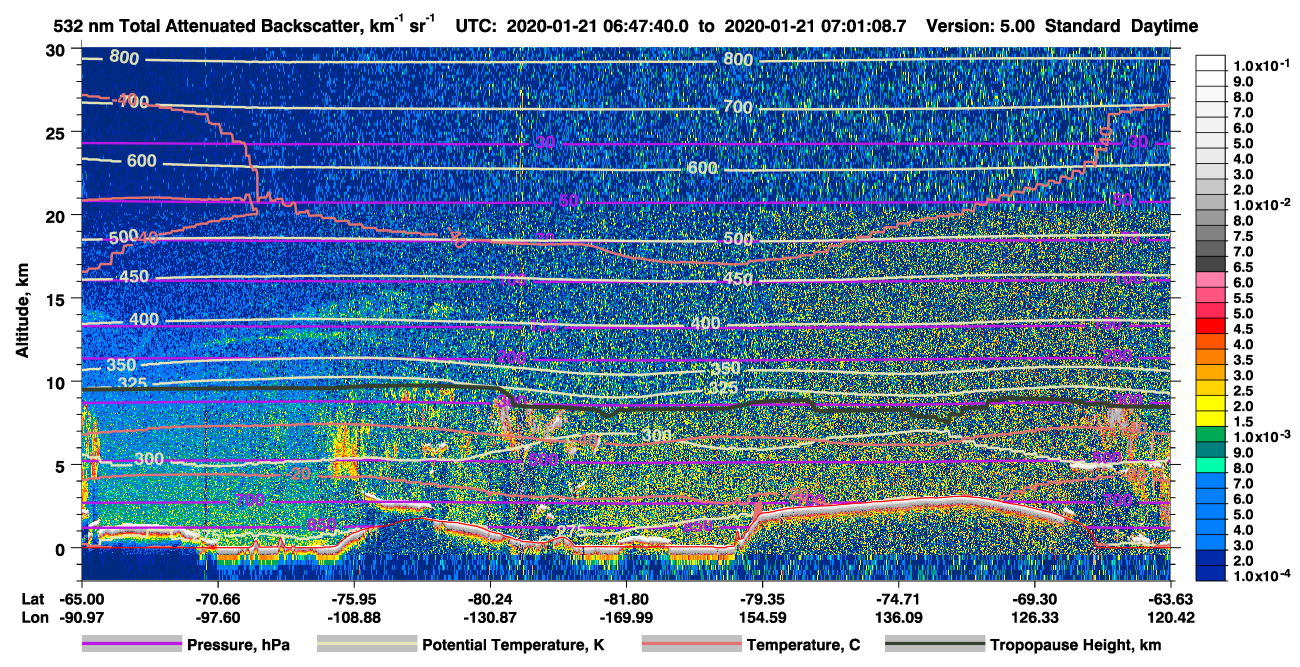Click the colorbar label '3.5'
The width and height of the screenshot is (1300, 667).
[1245, 359]
